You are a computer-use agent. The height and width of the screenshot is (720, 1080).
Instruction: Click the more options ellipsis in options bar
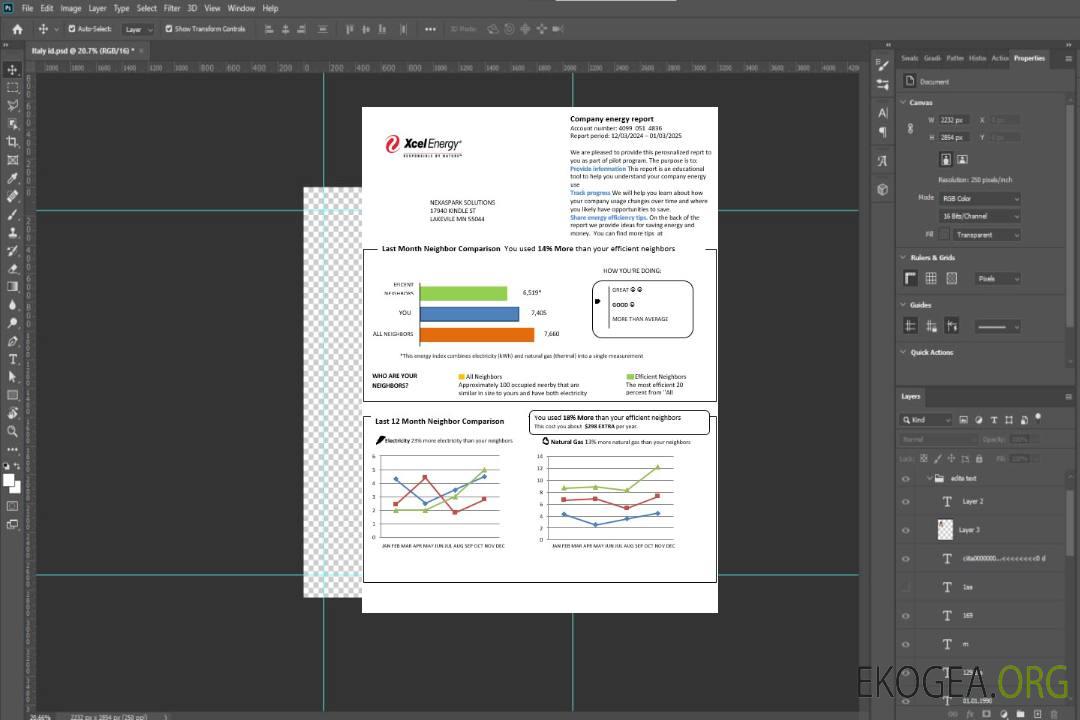(430, 29)
